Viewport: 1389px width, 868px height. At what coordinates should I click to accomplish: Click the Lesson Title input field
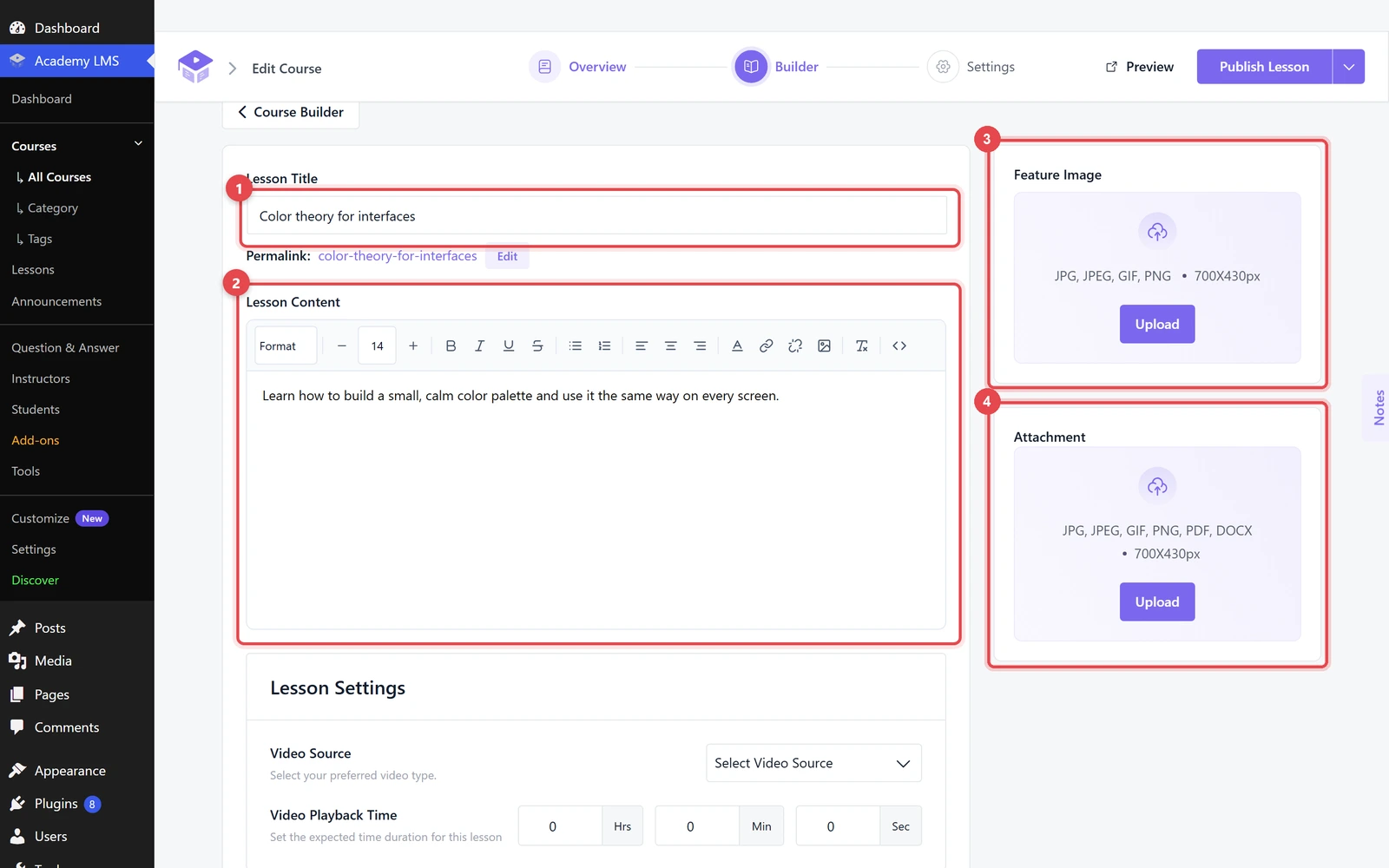[596, 216]
